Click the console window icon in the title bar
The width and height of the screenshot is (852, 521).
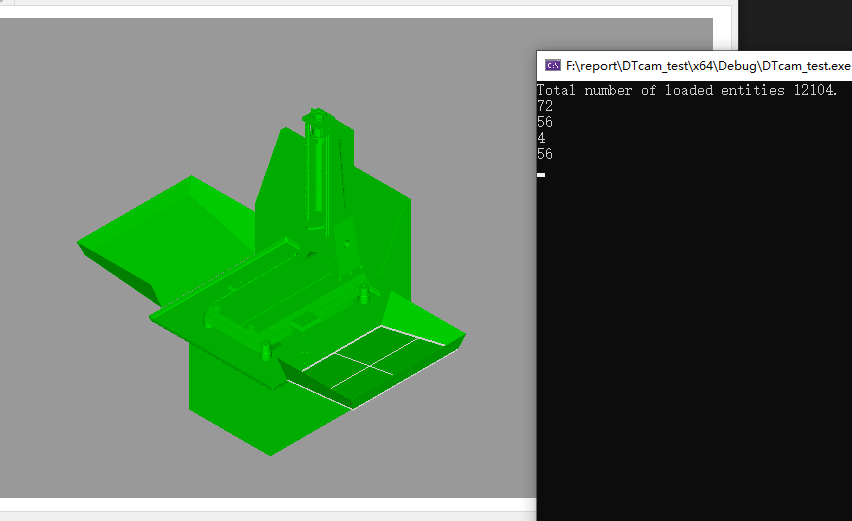point(553,66)
